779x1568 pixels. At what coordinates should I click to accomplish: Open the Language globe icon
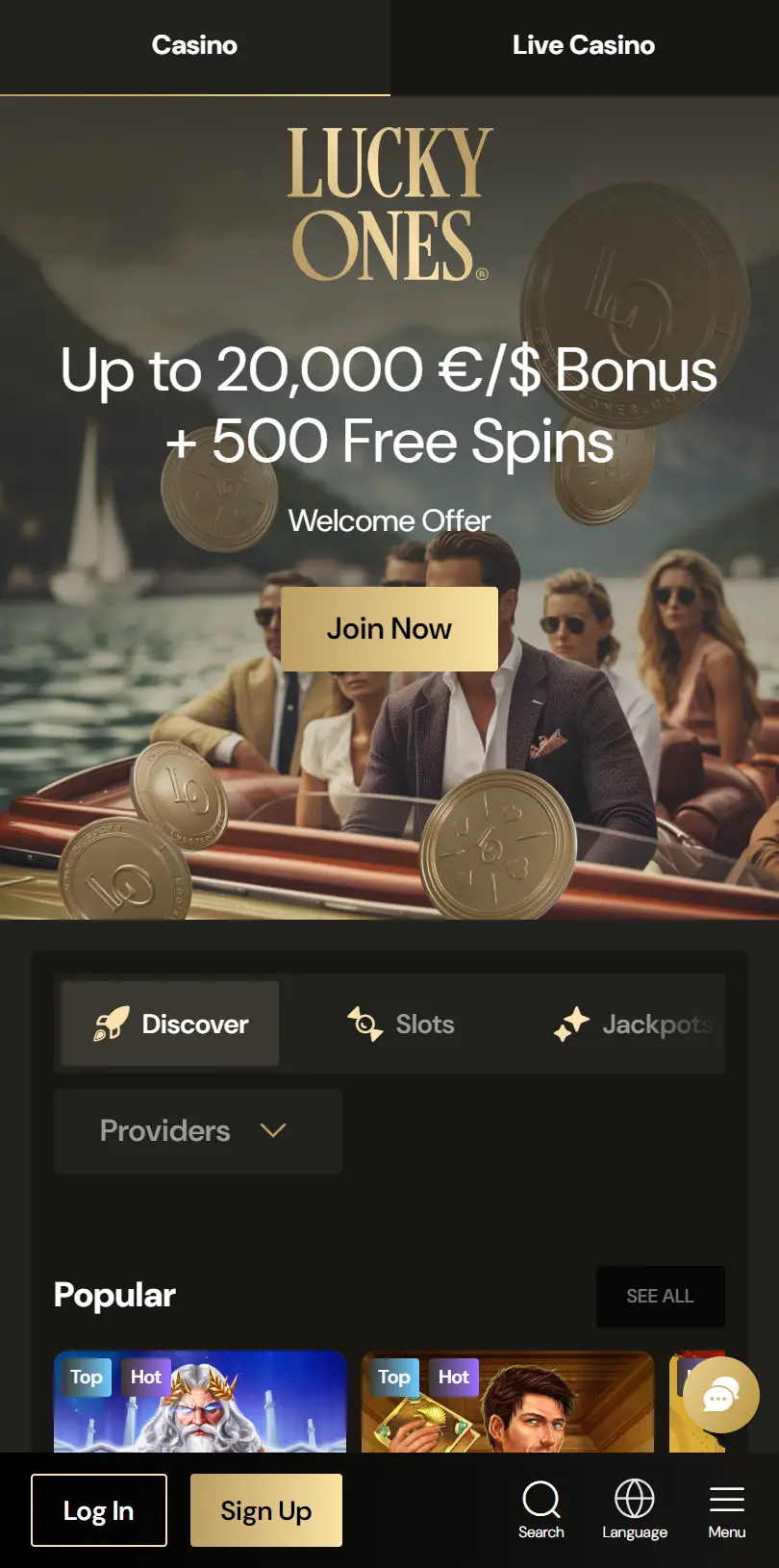tap(635, 1499)
